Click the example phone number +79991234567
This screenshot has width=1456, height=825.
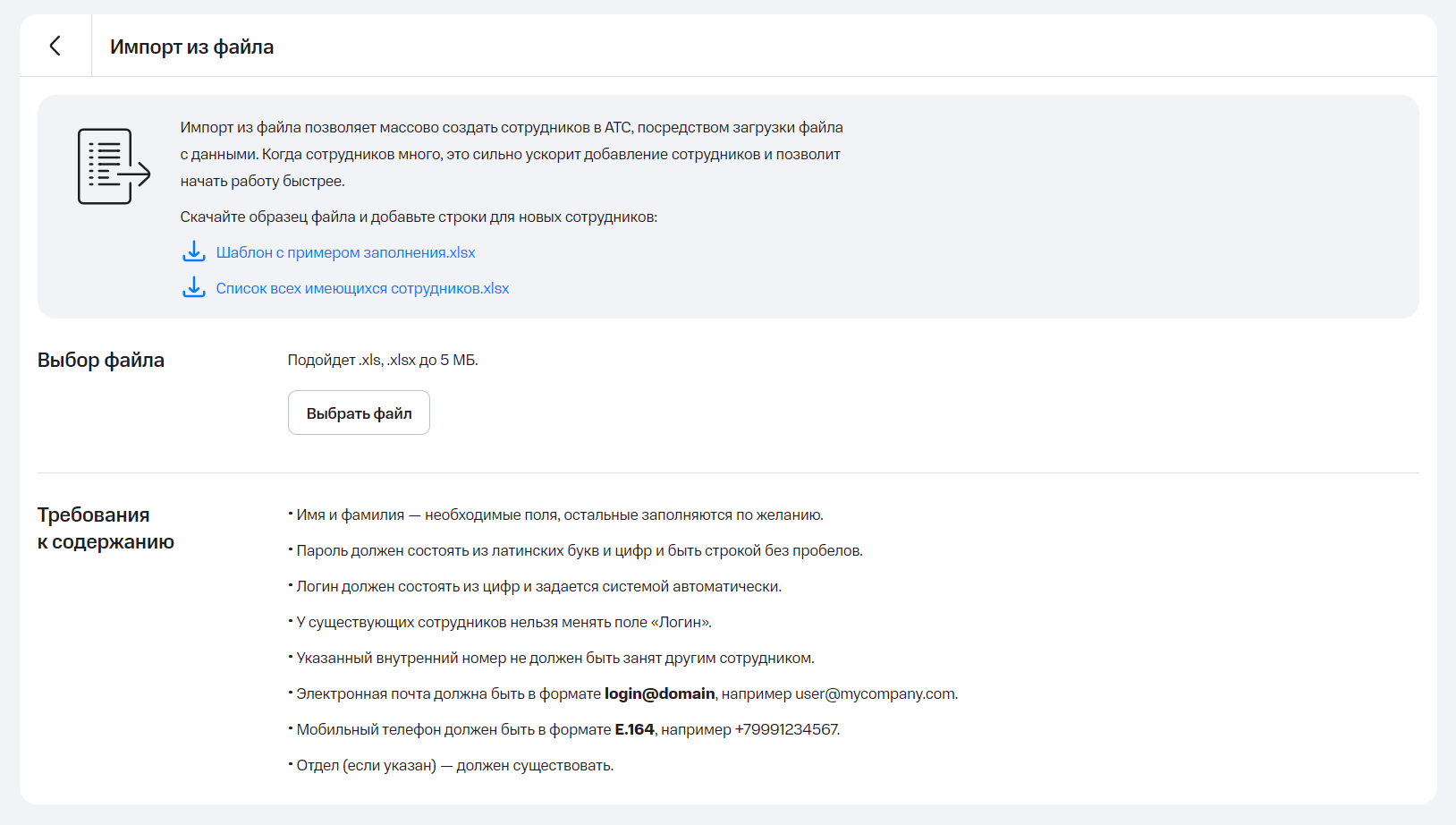pos(786,729)
